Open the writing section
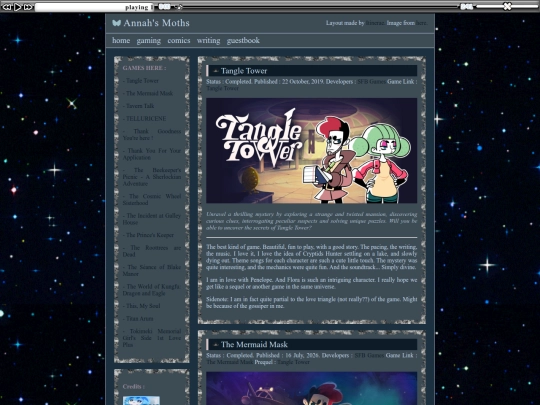This screenshot has height=405, width=540. (208, 41)
